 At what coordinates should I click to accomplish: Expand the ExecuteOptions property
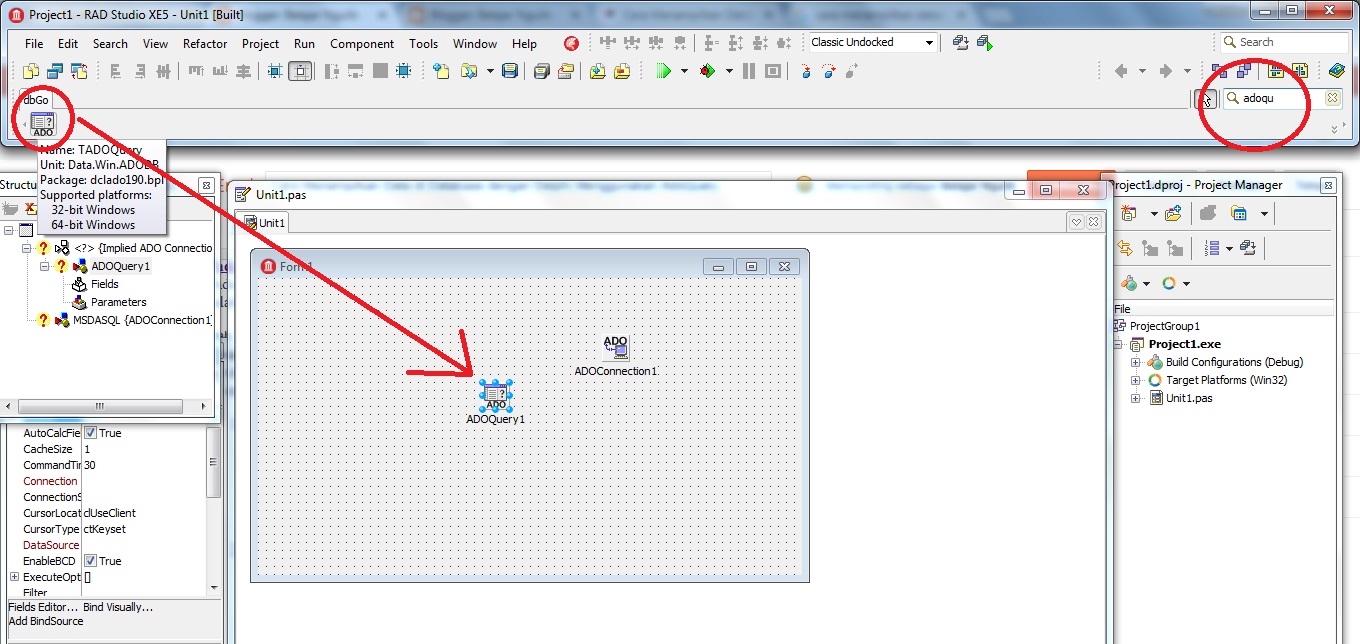click(14, 577)
